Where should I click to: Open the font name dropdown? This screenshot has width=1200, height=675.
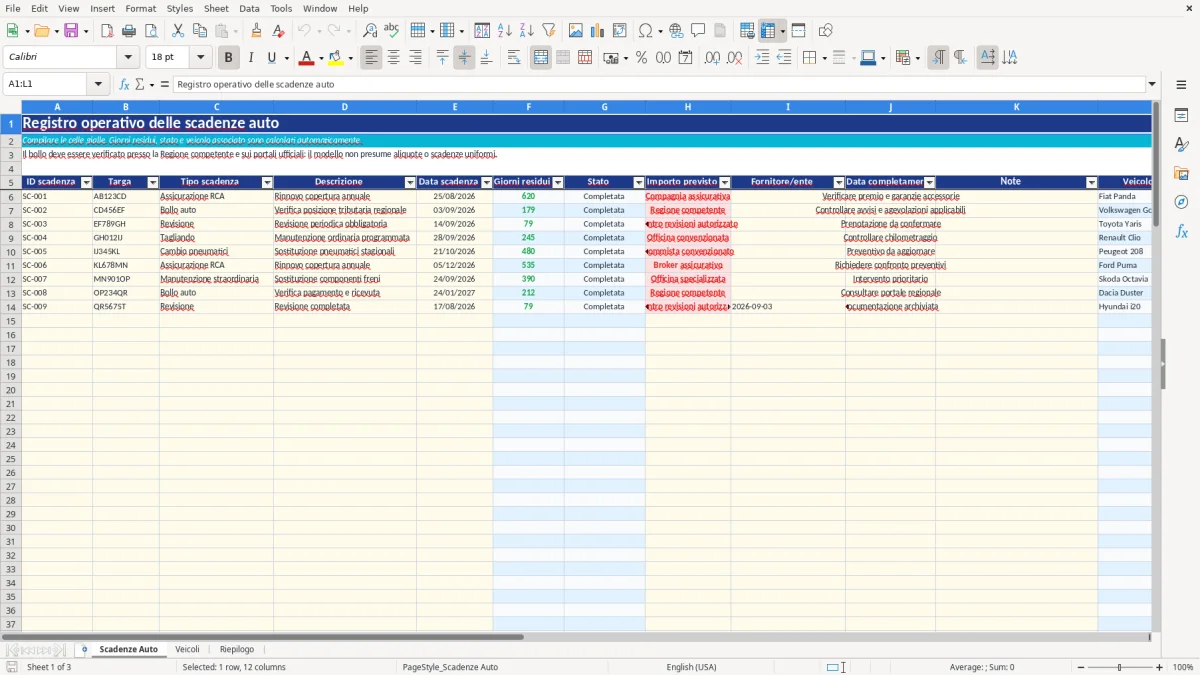point(128,58)
